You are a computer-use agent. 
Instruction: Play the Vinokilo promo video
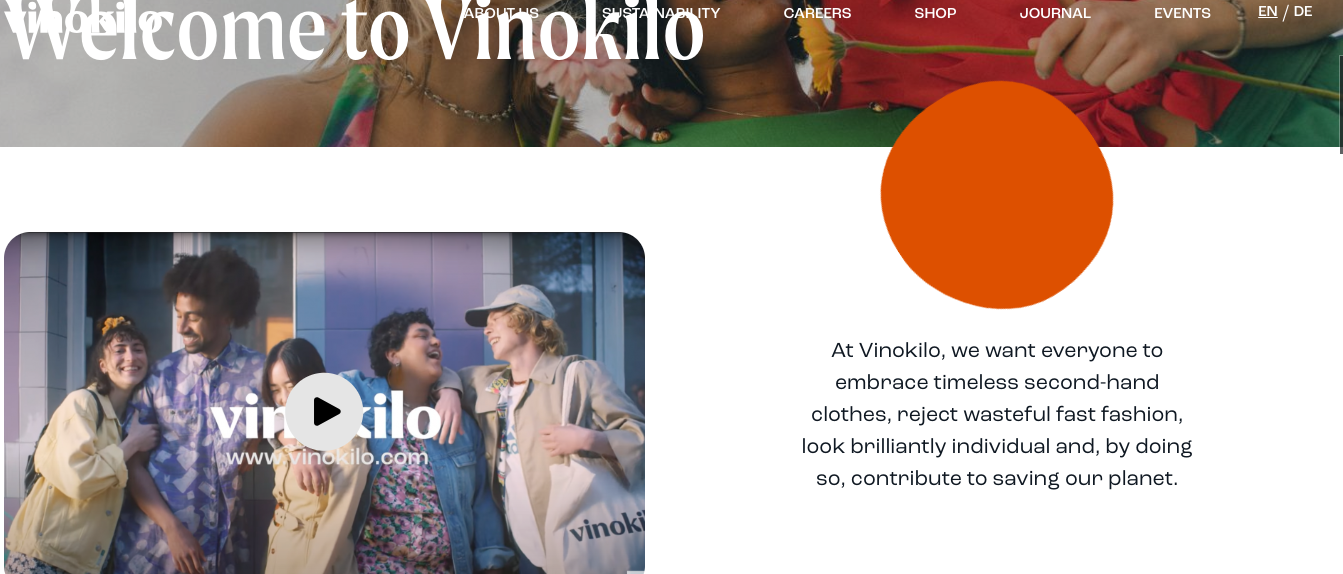[x=324, y=411]
